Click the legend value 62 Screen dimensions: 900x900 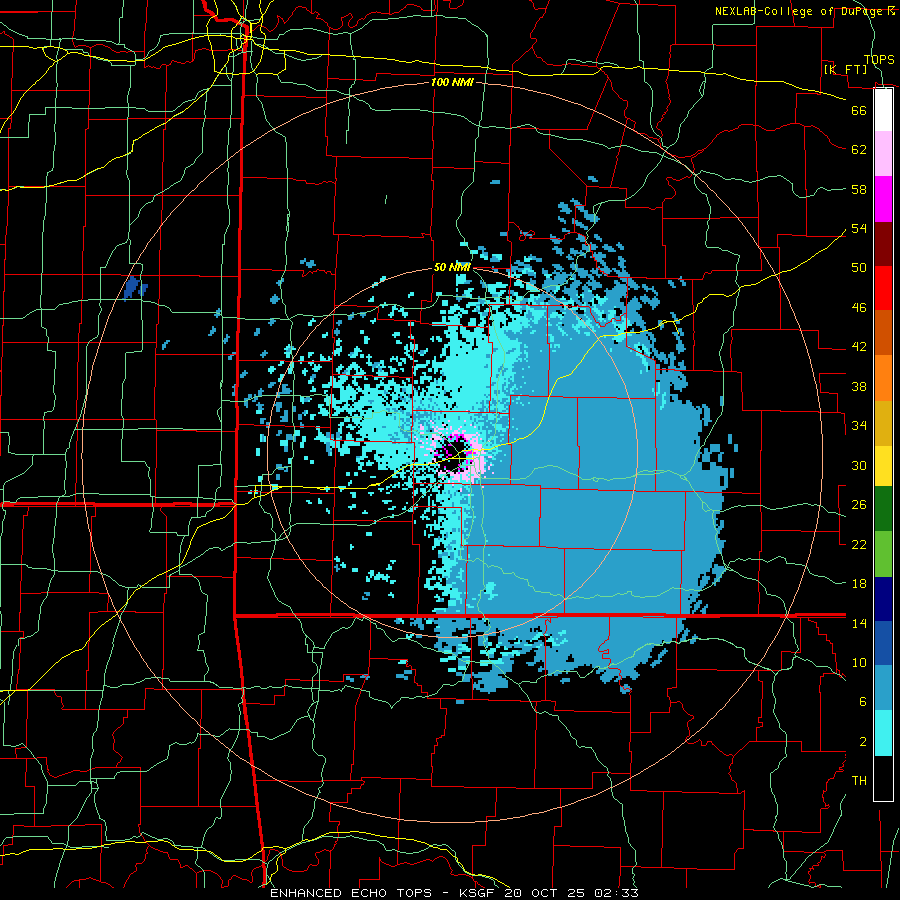[x=859, y=150]
